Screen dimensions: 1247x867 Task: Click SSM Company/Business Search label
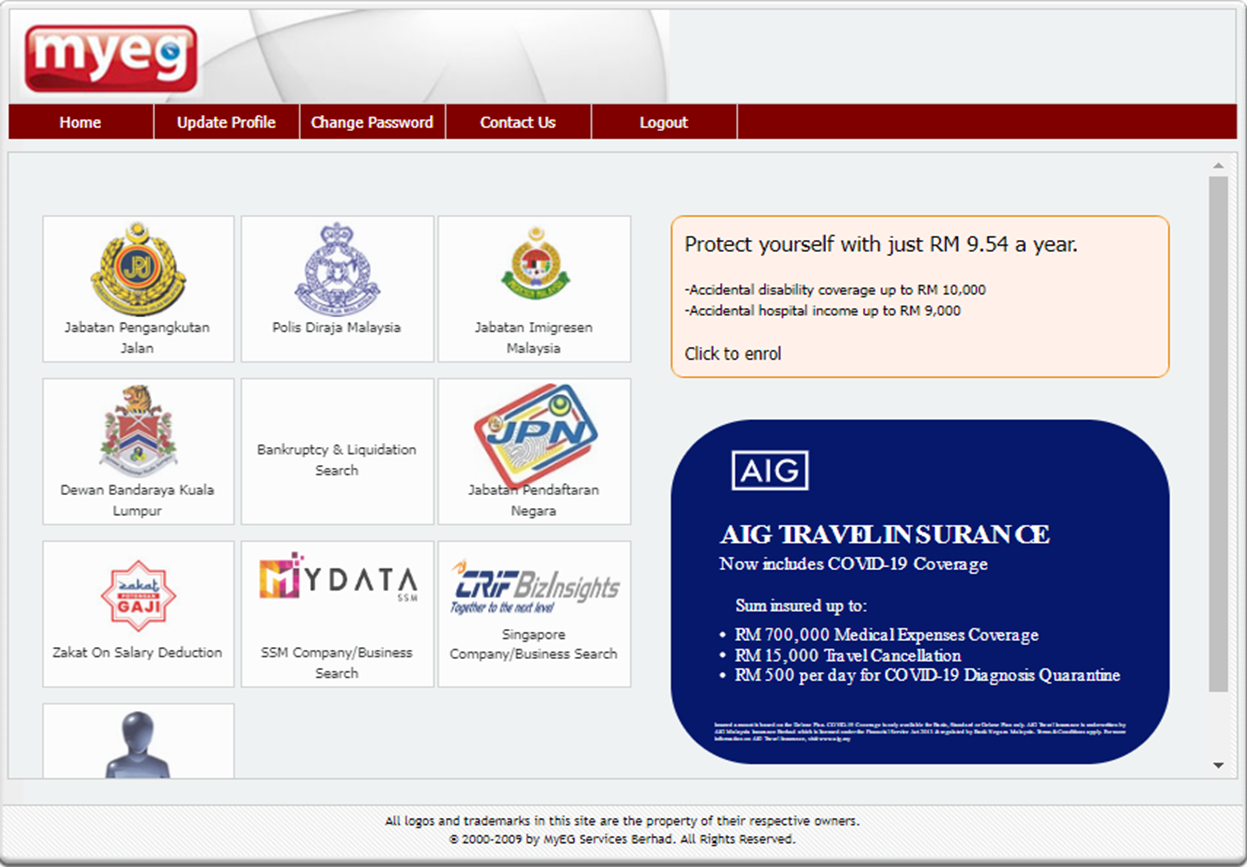pyautogui.click(x=337, y=662)
